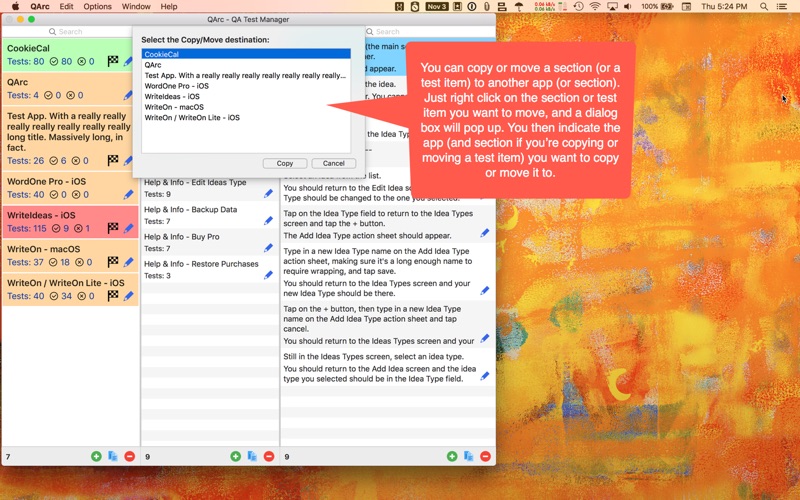This screenshot has height=500, width=800.
Task: Add a new app with the green plus in the apps column
Action: [x=96, y=456]
